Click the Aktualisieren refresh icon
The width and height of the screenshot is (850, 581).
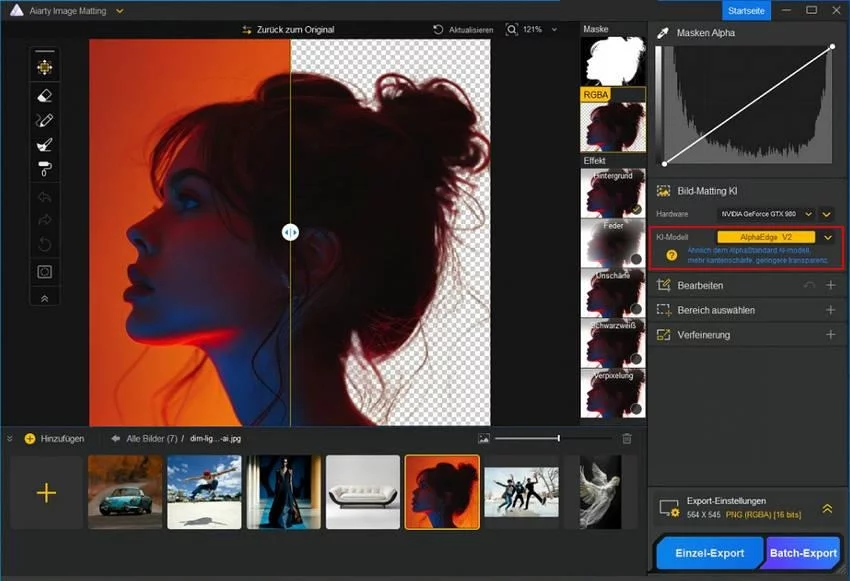438,30
